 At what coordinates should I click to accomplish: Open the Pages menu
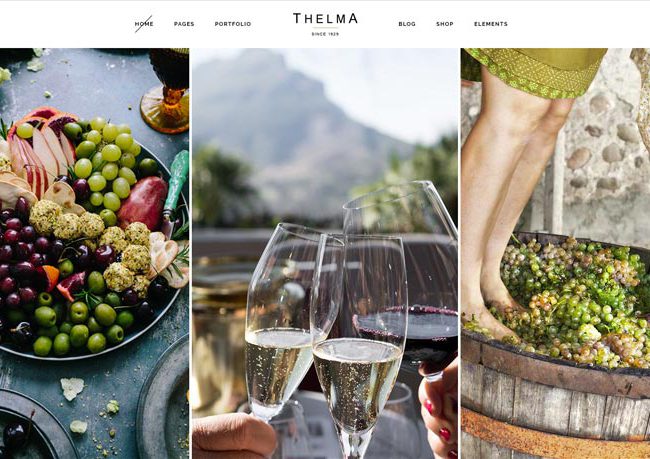click(184, 24)
